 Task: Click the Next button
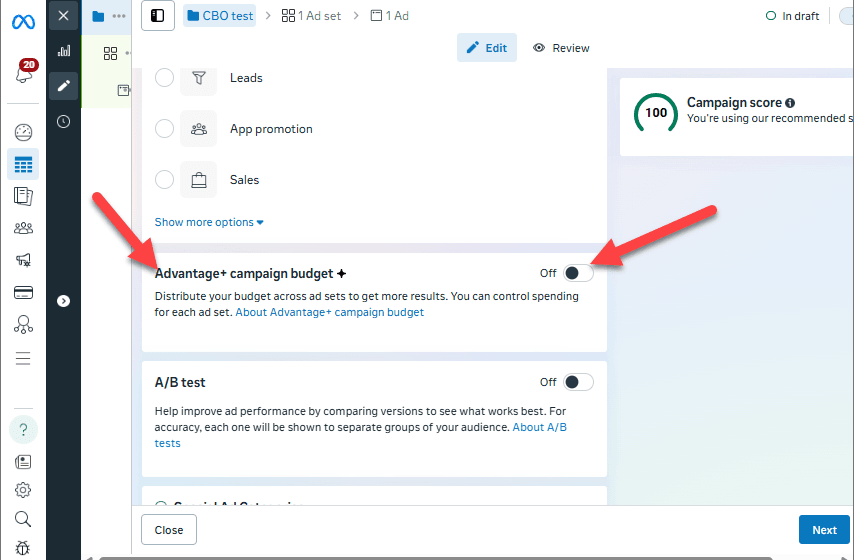[824, 530]
